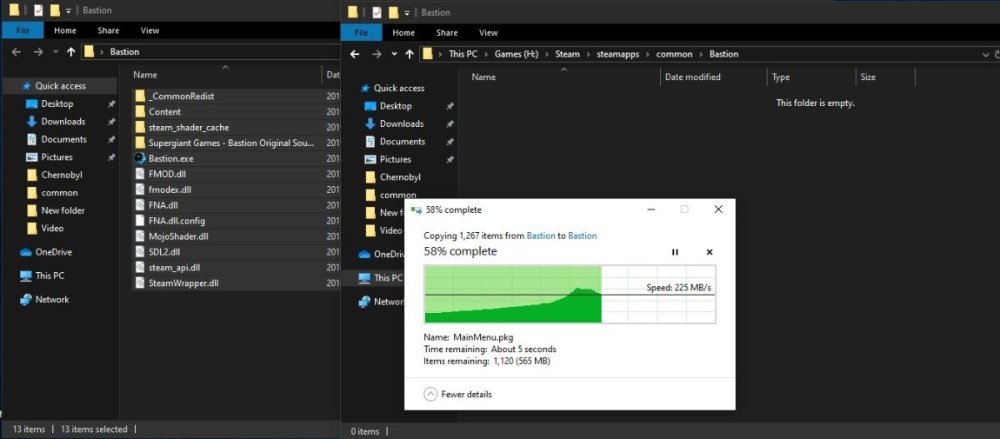Select the steam_shader_cache folder
The image size is (1000, 439).
click(188, 127)
